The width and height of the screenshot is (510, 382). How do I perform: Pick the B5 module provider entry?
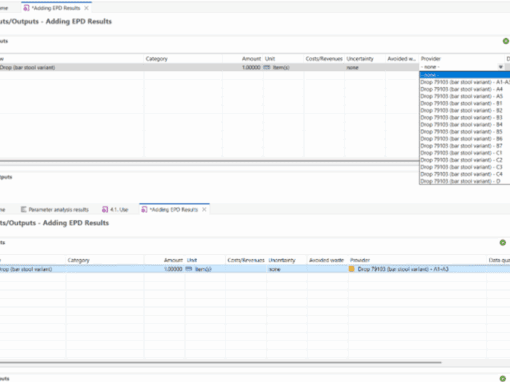464,132
